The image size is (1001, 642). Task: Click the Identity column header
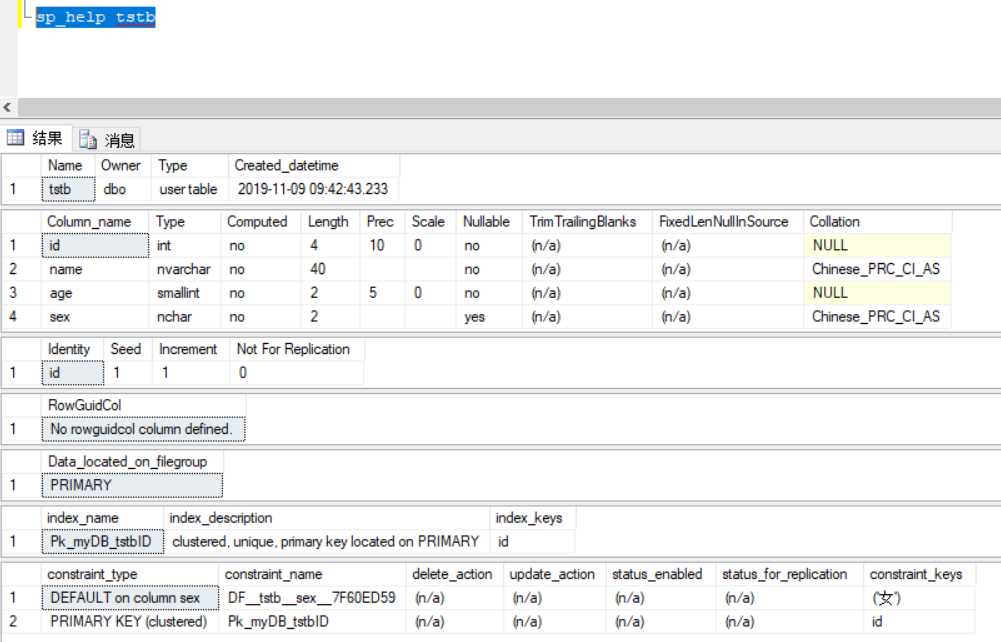tap(73, 350)
